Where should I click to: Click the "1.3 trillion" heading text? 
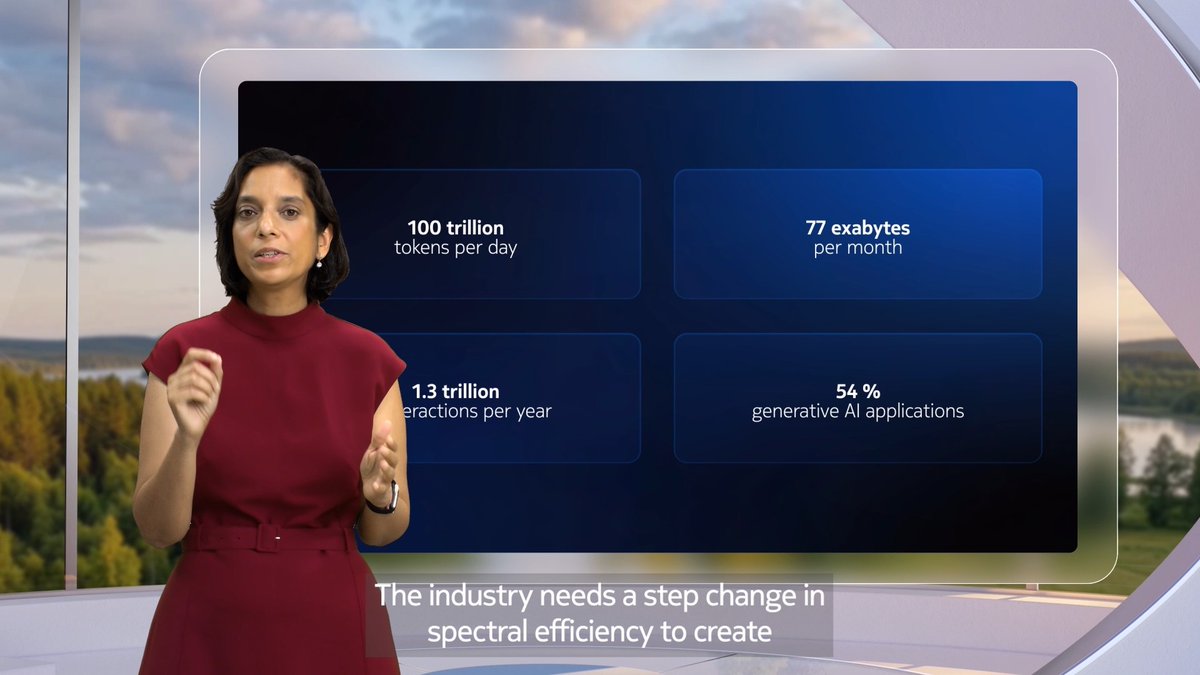point(455,391)
